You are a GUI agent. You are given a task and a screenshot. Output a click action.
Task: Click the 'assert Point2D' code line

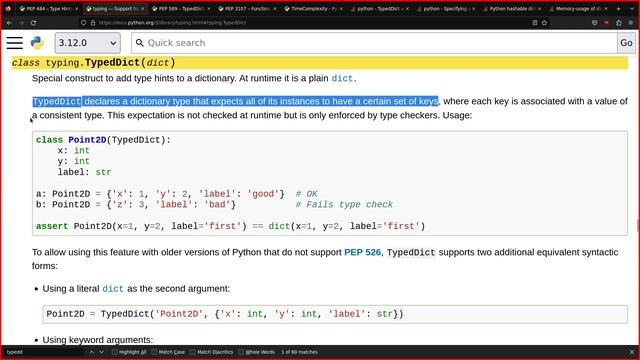point(230,226)
